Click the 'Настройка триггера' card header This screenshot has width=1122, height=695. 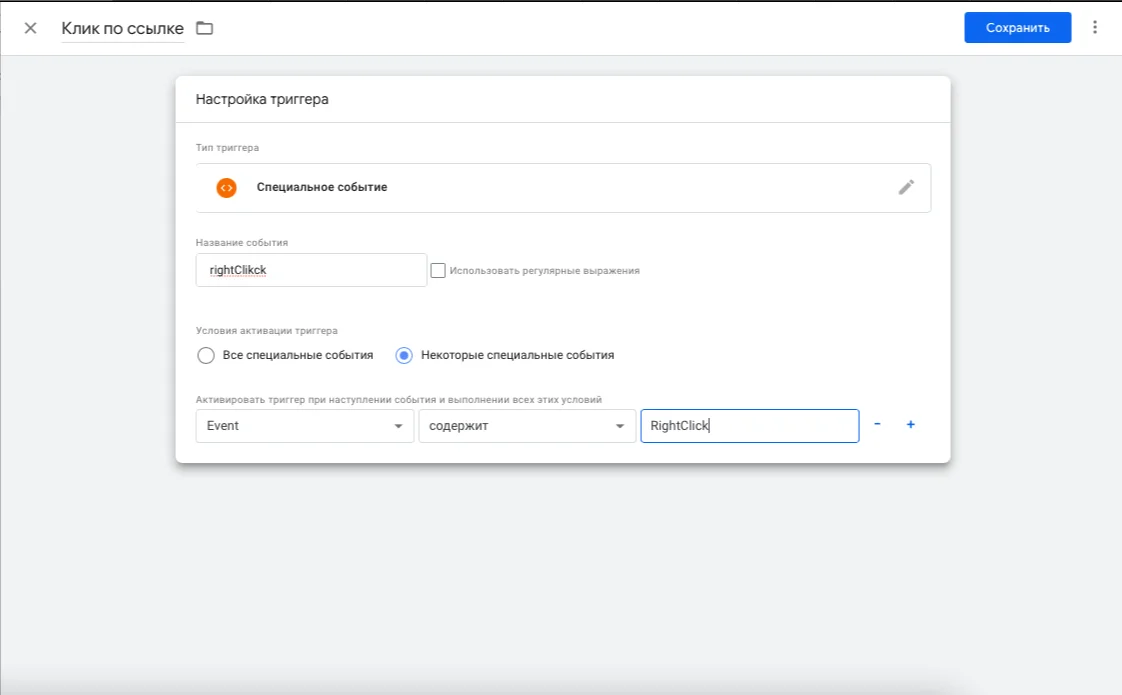[262, 99]
